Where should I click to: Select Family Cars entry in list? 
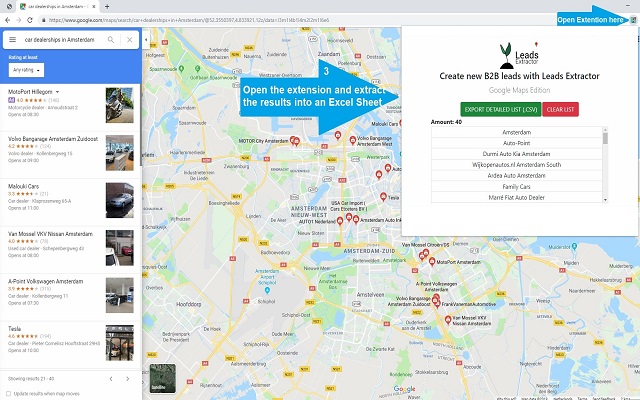pos(516,187)
